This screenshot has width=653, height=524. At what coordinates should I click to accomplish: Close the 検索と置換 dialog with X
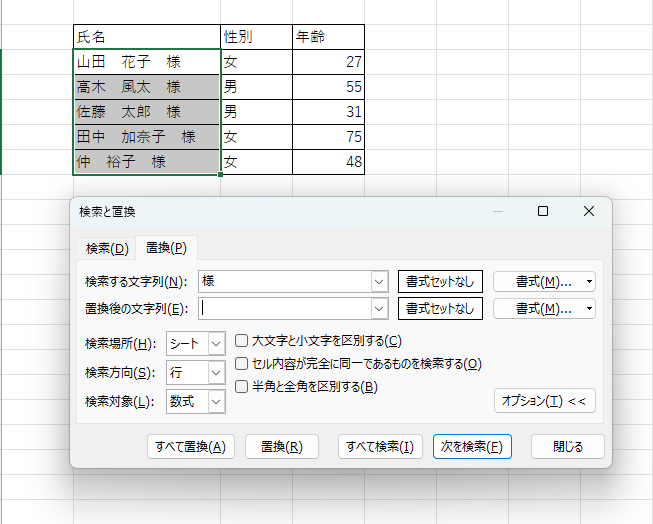[x=589, y=211]
